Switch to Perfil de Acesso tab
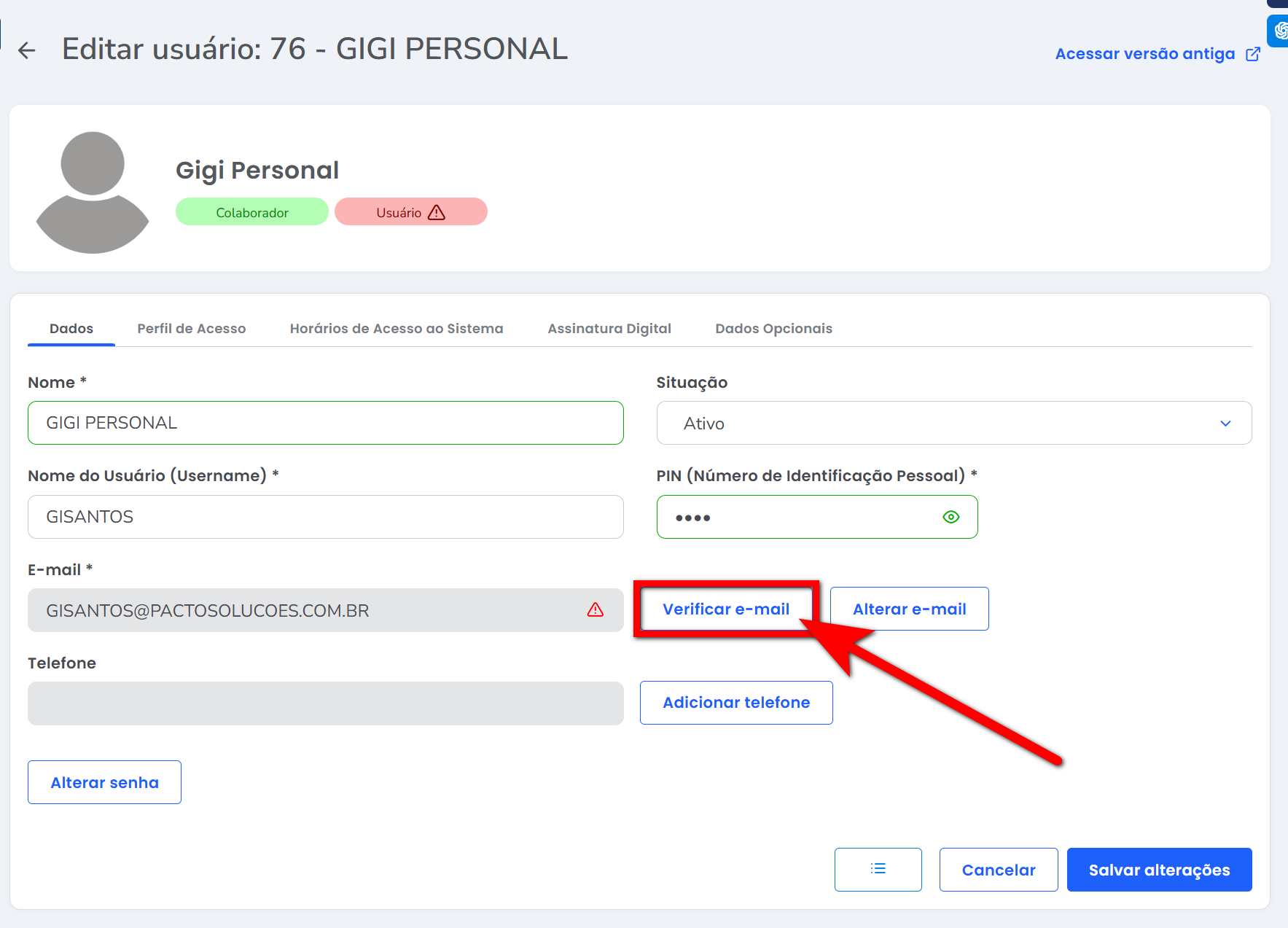The height and width of the screenshot is (928, 1288). (x=192, y=329)
